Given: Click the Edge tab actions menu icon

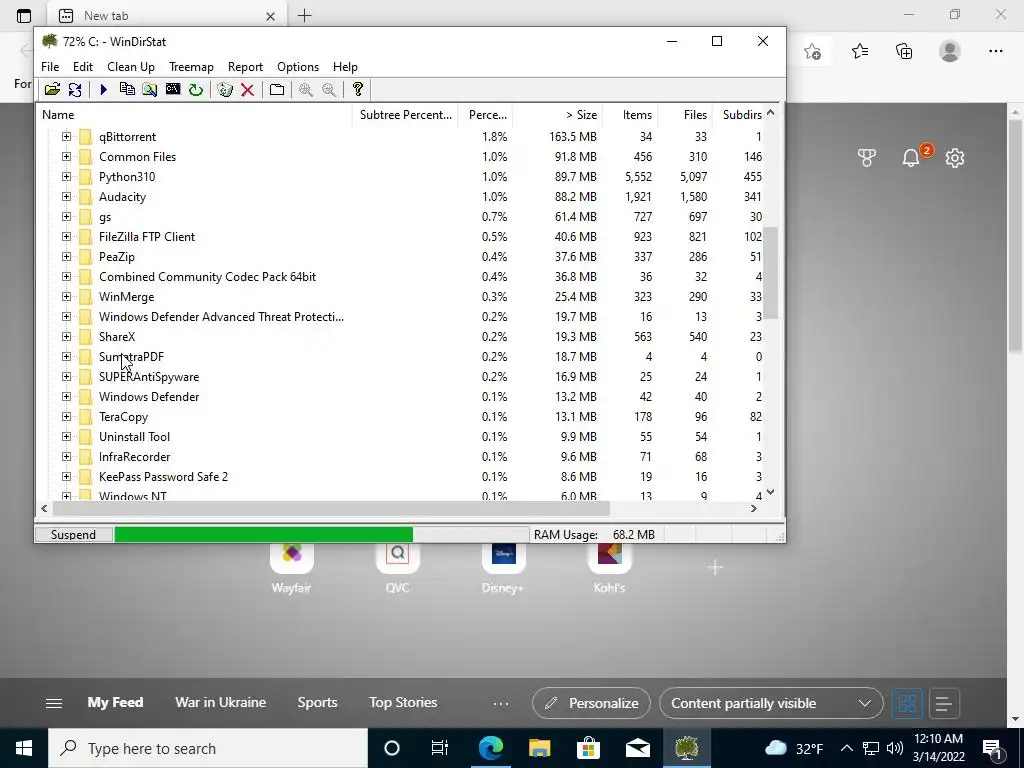Looking at the screenshot, I should point(24,16).
